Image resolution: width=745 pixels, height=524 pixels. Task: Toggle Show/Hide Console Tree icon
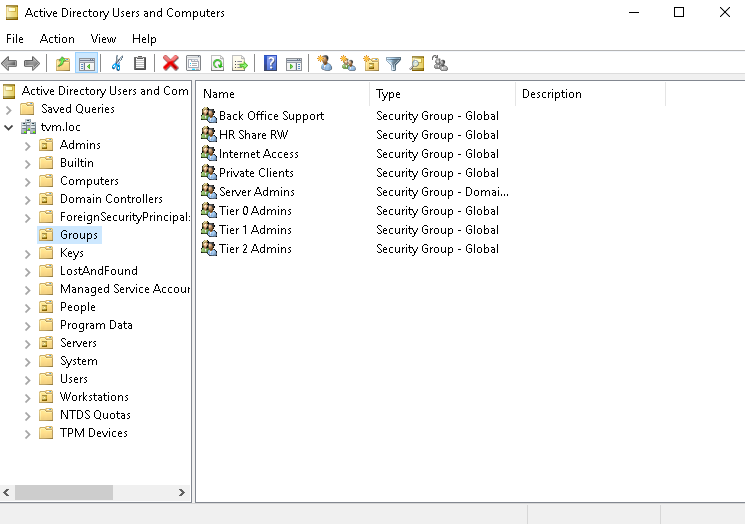click(86, 63)
